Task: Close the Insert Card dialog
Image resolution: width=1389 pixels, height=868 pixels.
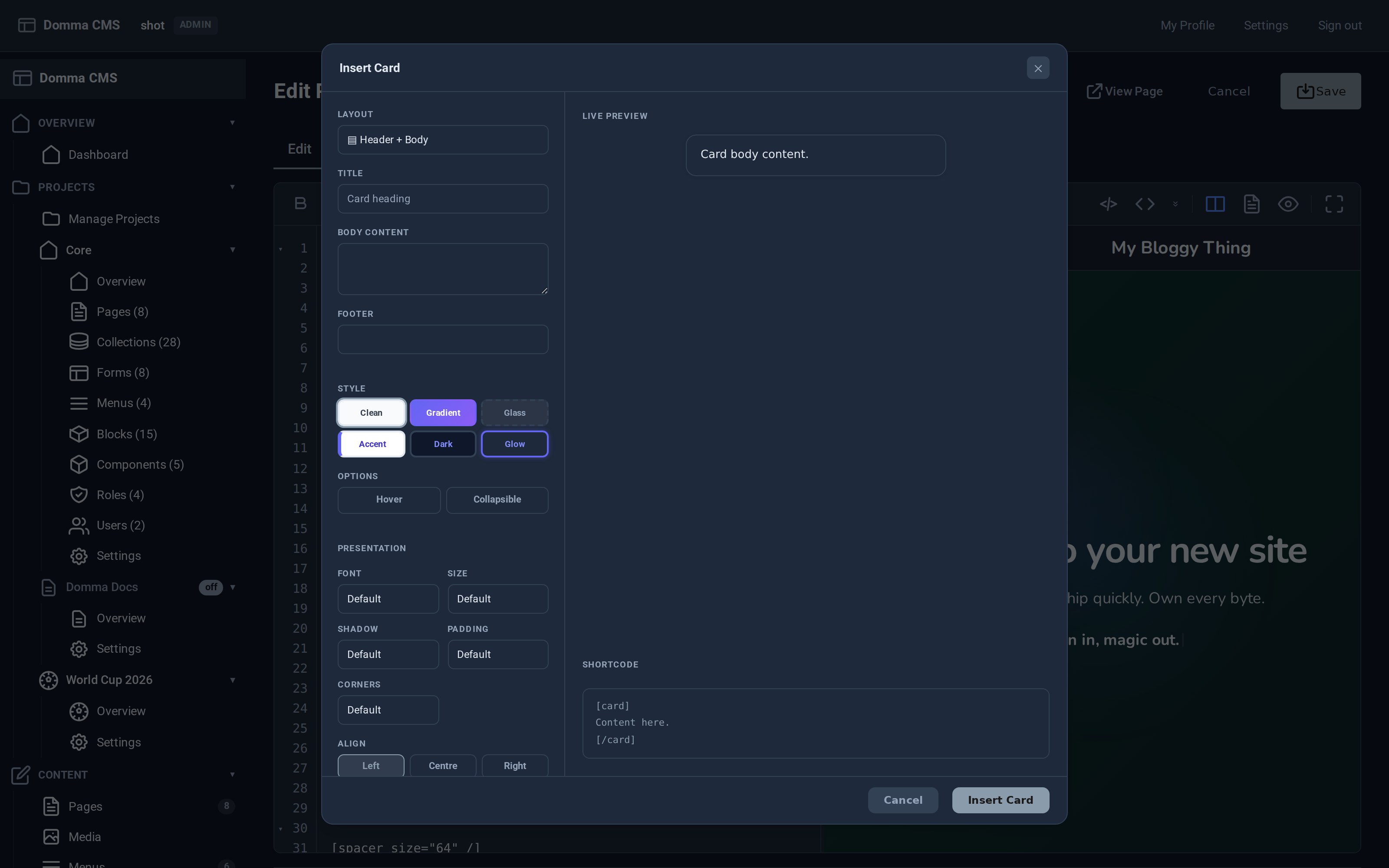Action: click(1038, 68)
